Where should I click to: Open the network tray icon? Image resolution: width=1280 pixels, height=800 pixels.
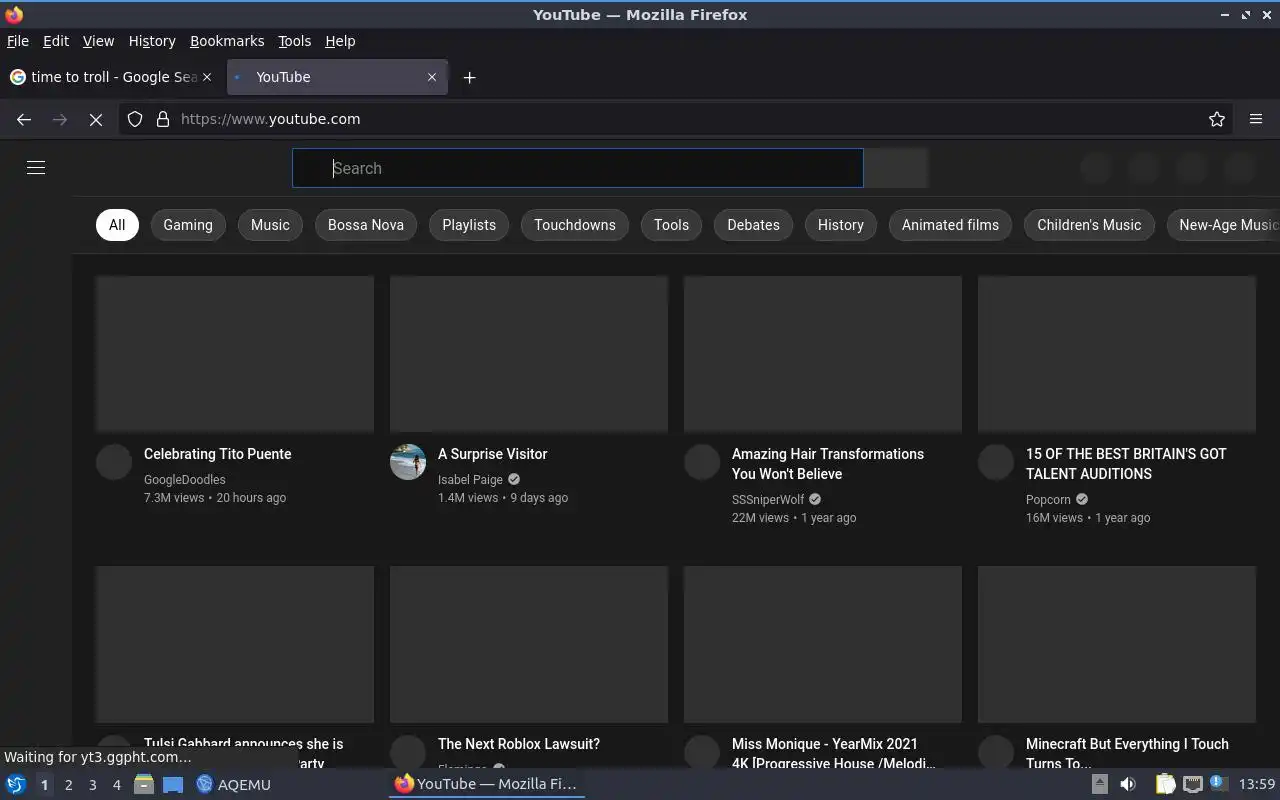coord(1192,784)
